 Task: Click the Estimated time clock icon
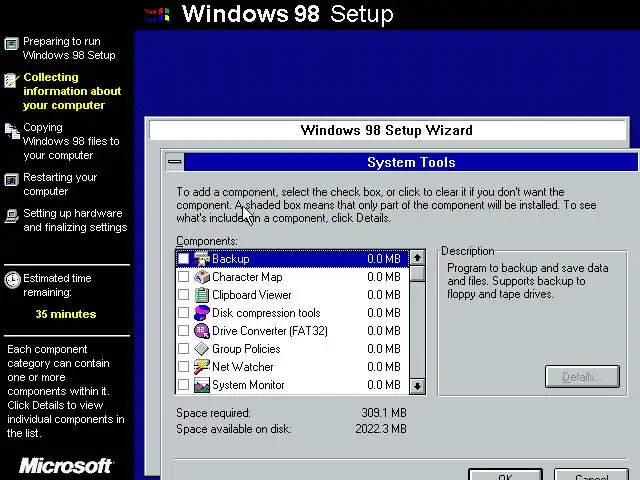tap(12, 280)
